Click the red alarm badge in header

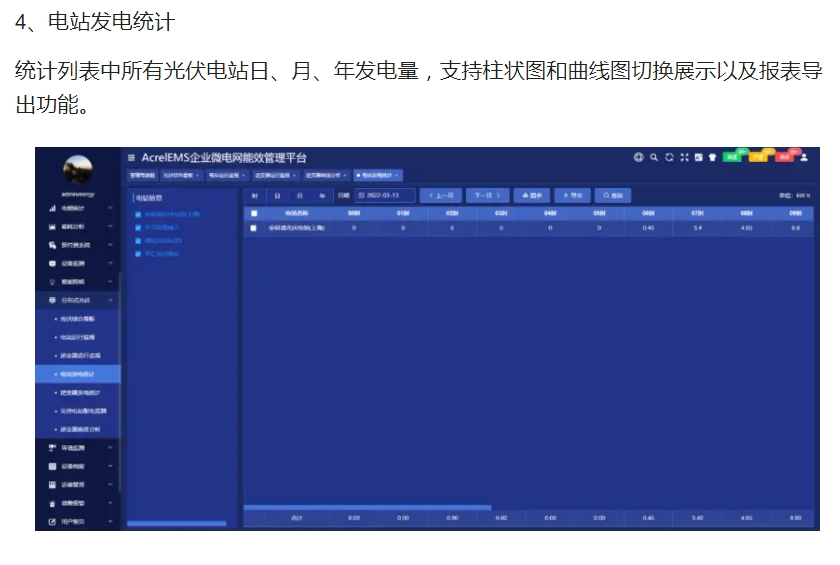coord(786,156)
